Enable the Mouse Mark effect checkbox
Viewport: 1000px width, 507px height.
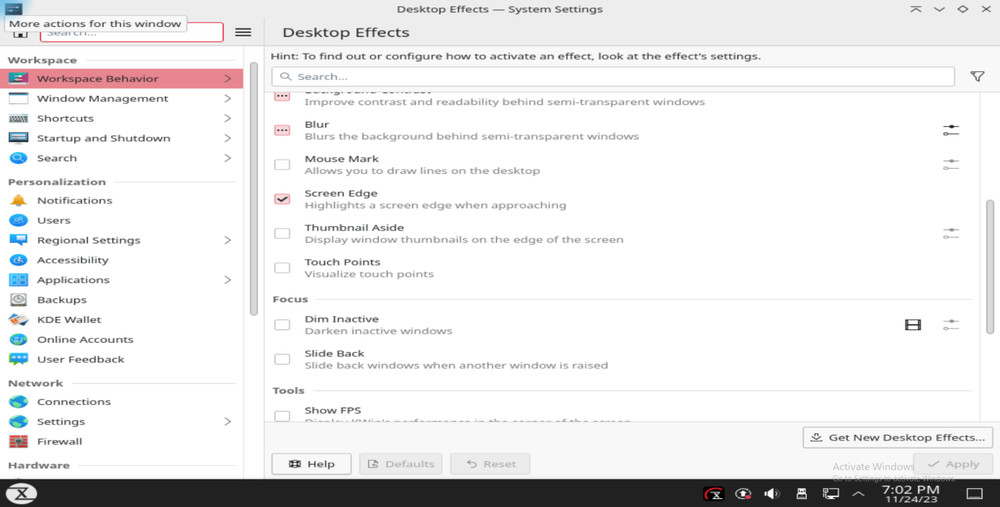tap(282, 164)
